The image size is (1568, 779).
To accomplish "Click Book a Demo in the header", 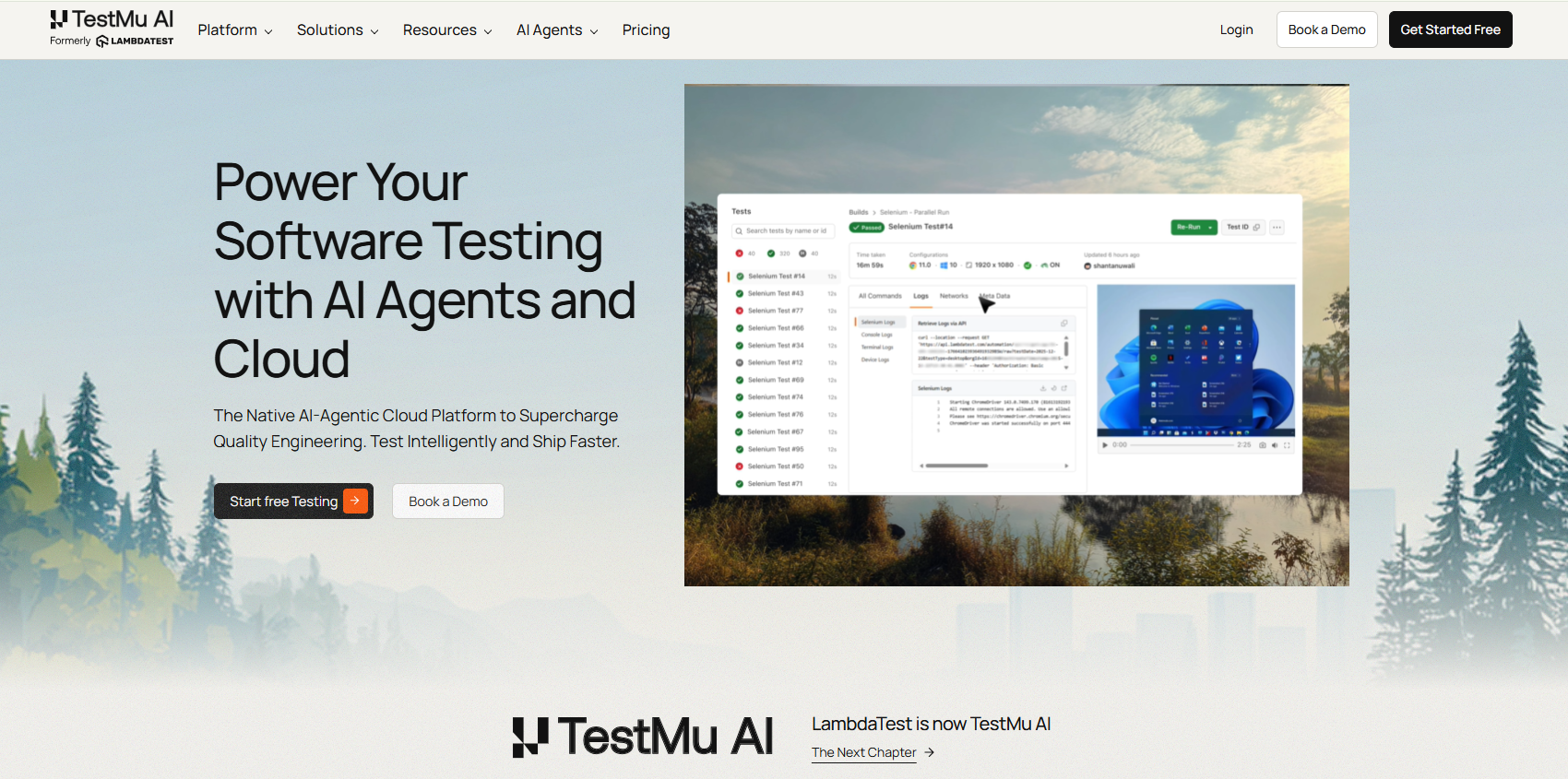I will coord(1326,30).
